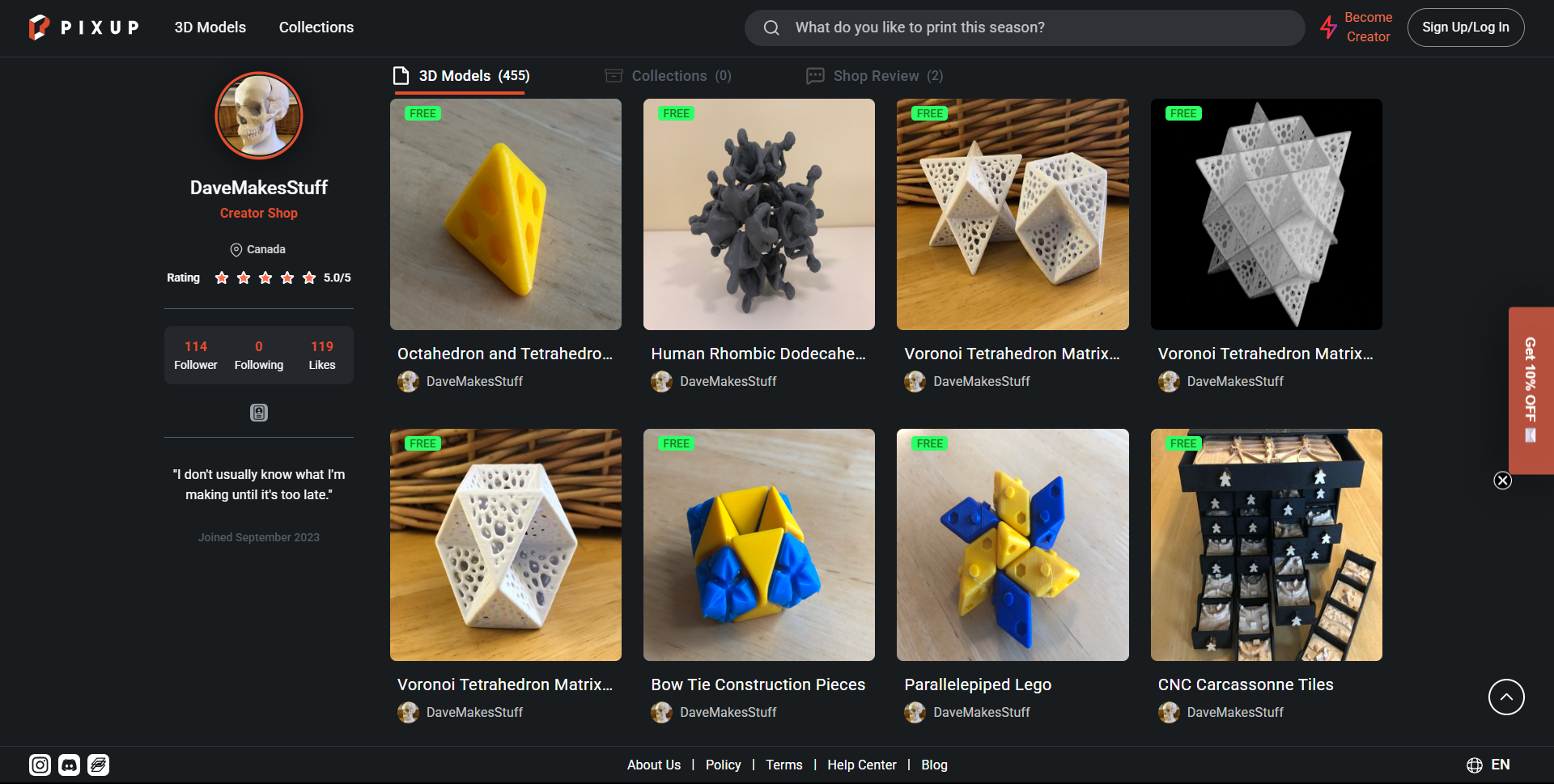Select the lightning bolt Become Creator icon

tap(1330, 27)
